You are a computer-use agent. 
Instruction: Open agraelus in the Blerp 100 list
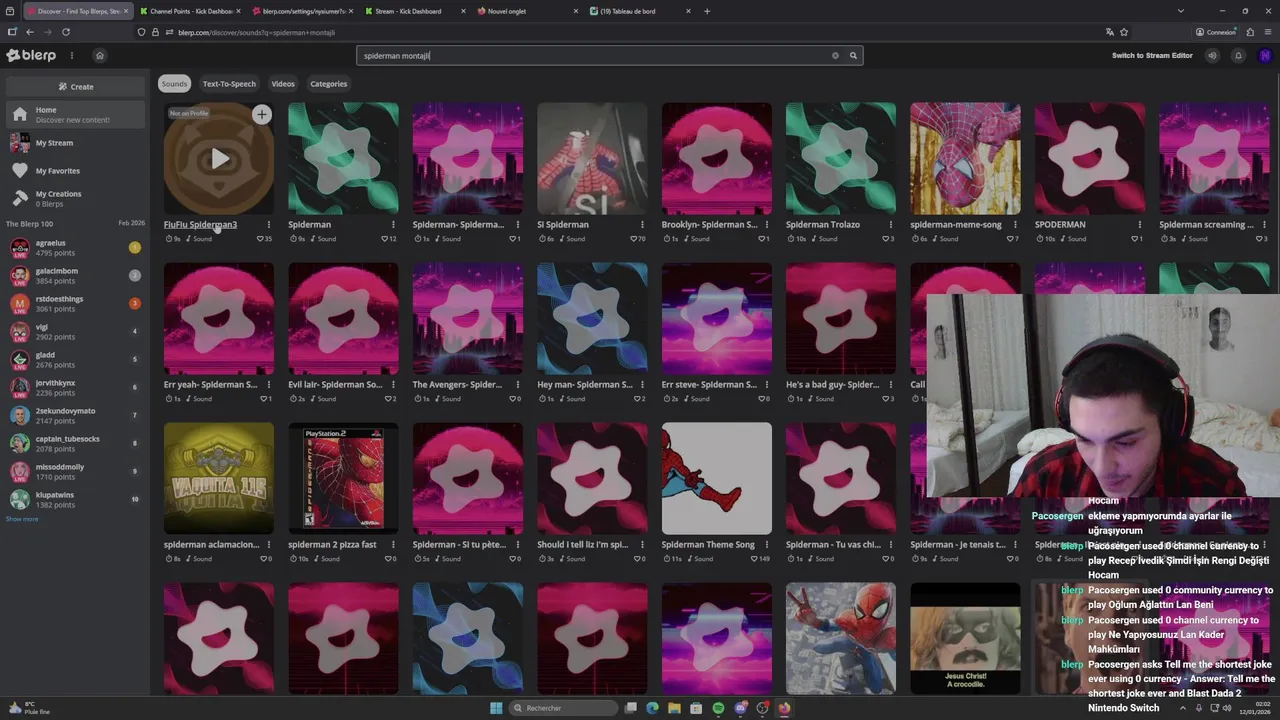pos(76,248)
